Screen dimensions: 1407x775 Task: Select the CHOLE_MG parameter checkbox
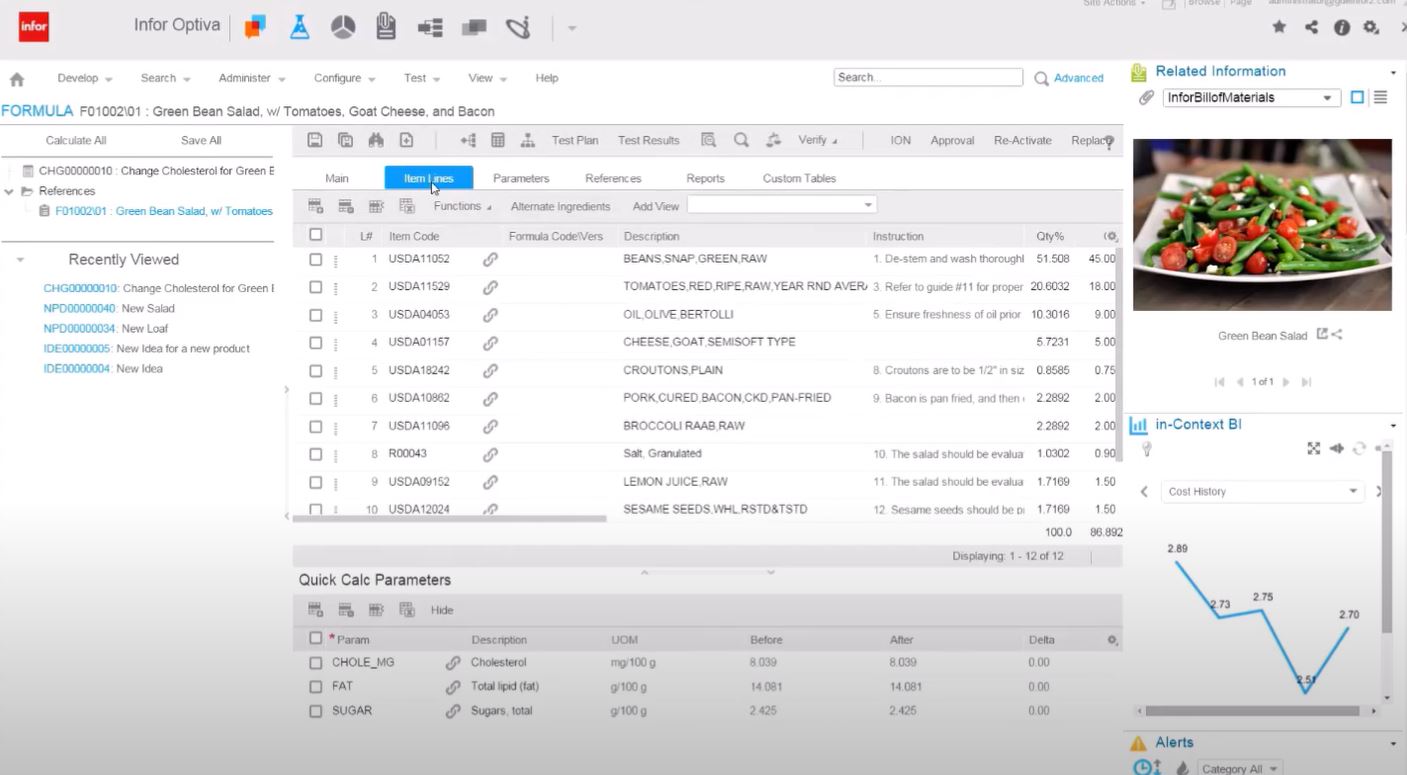[x=315, y=662]
